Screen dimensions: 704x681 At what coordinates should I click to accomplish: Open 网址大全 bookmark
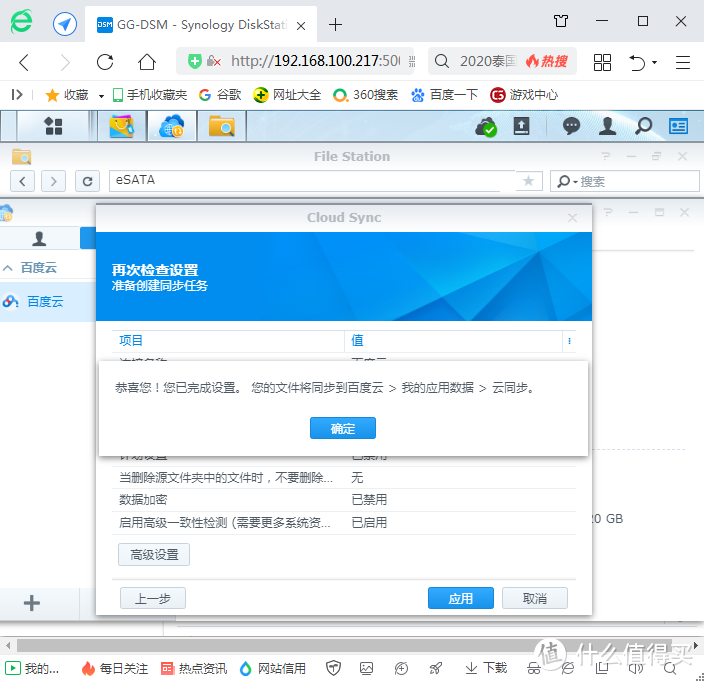coord(287,95)
